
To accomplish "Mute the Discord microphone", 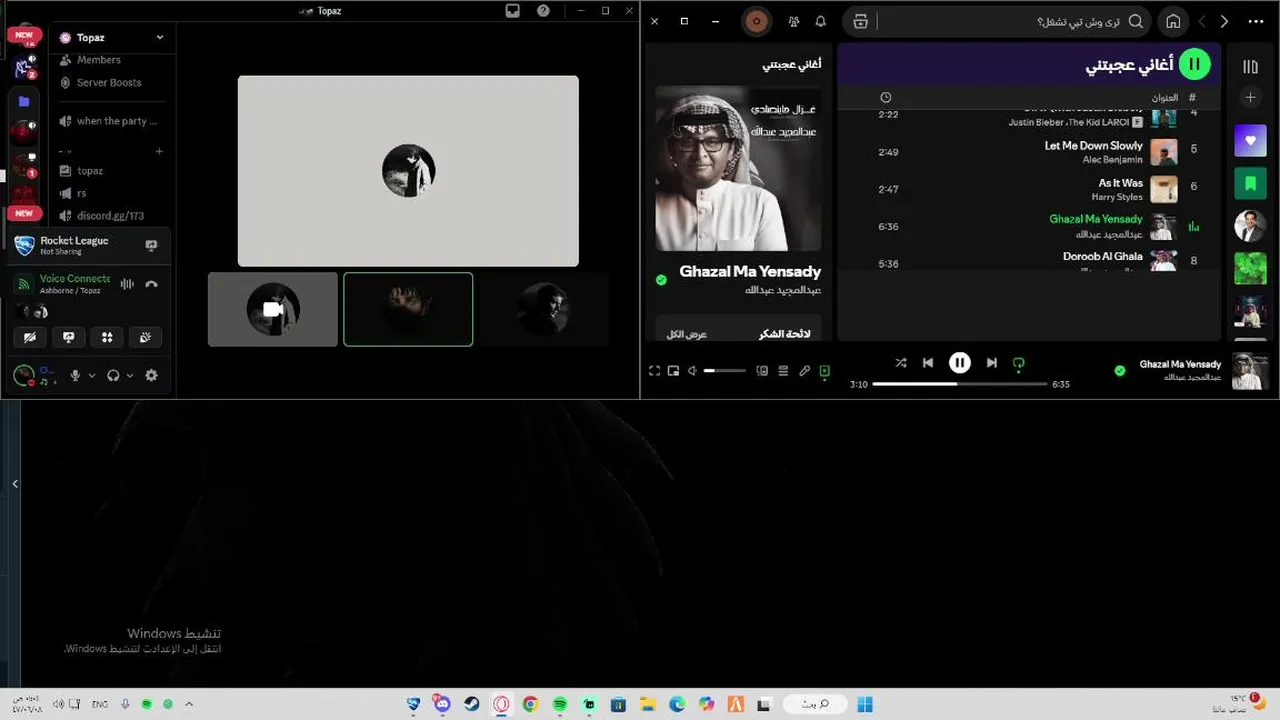I will coord(75,375).
